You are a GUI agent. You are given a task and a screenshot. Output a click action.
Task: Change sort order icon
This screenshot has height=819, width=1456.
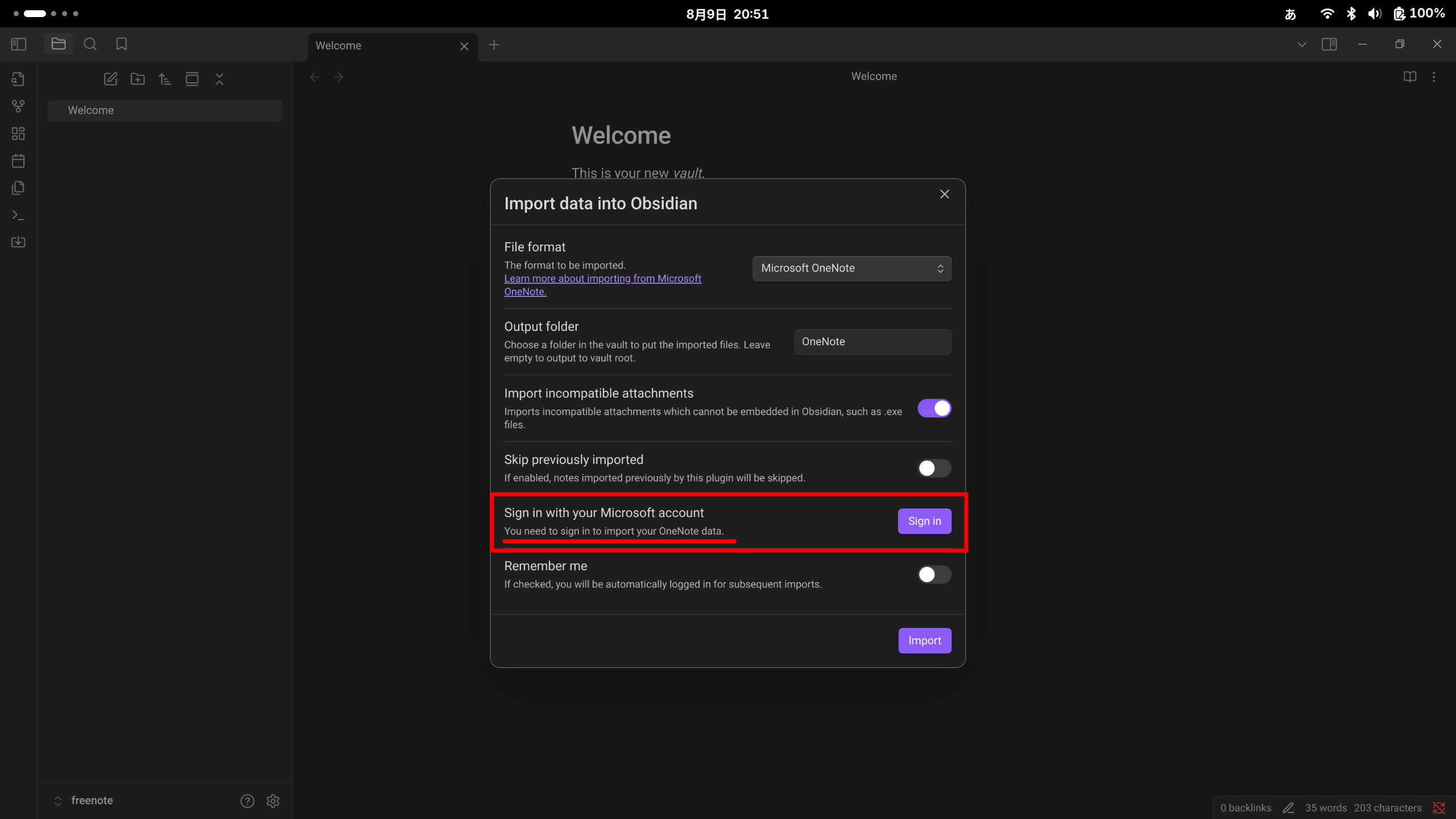tap(165, 79)
